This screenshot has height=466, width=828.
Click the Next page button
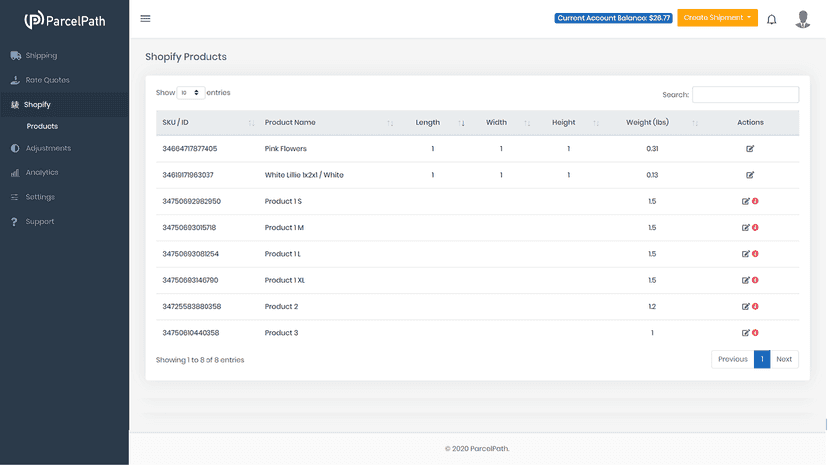coord(784,359)
